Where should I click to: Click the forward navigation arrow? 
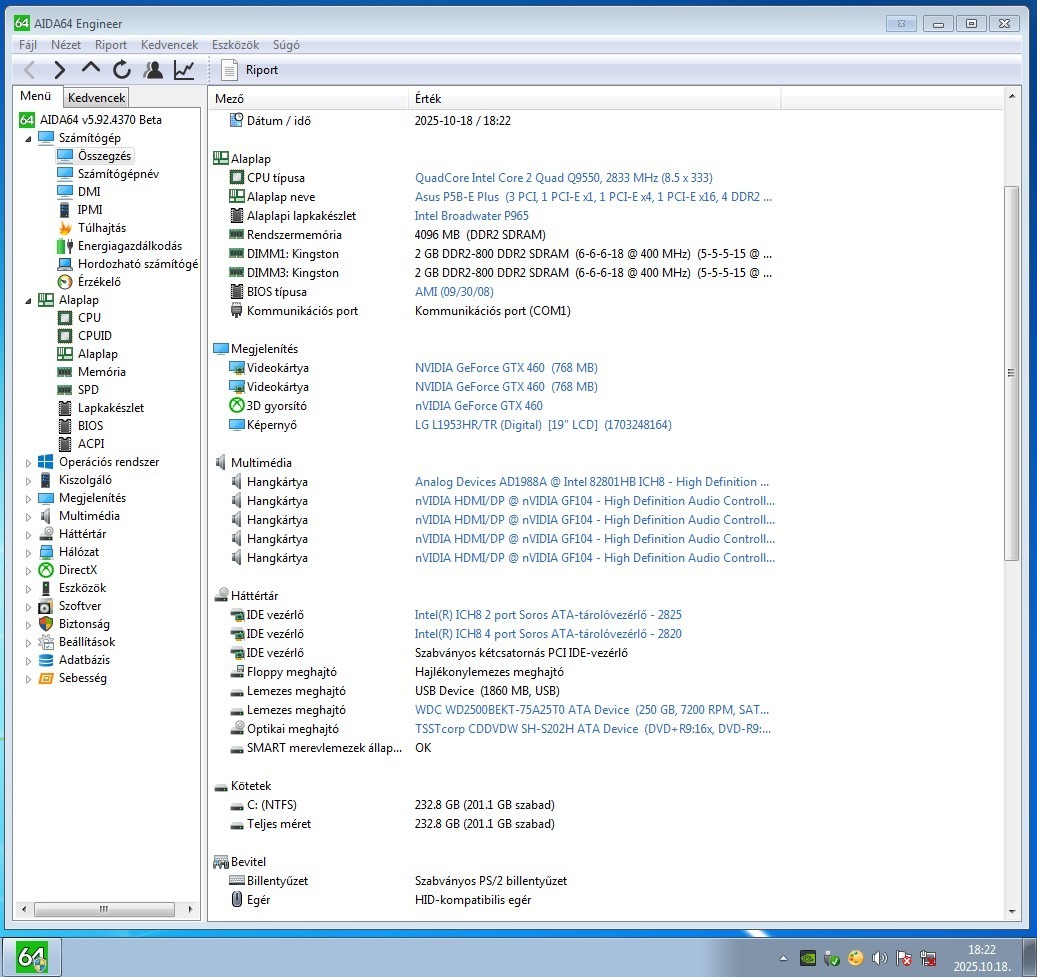[x=60, y=69]
